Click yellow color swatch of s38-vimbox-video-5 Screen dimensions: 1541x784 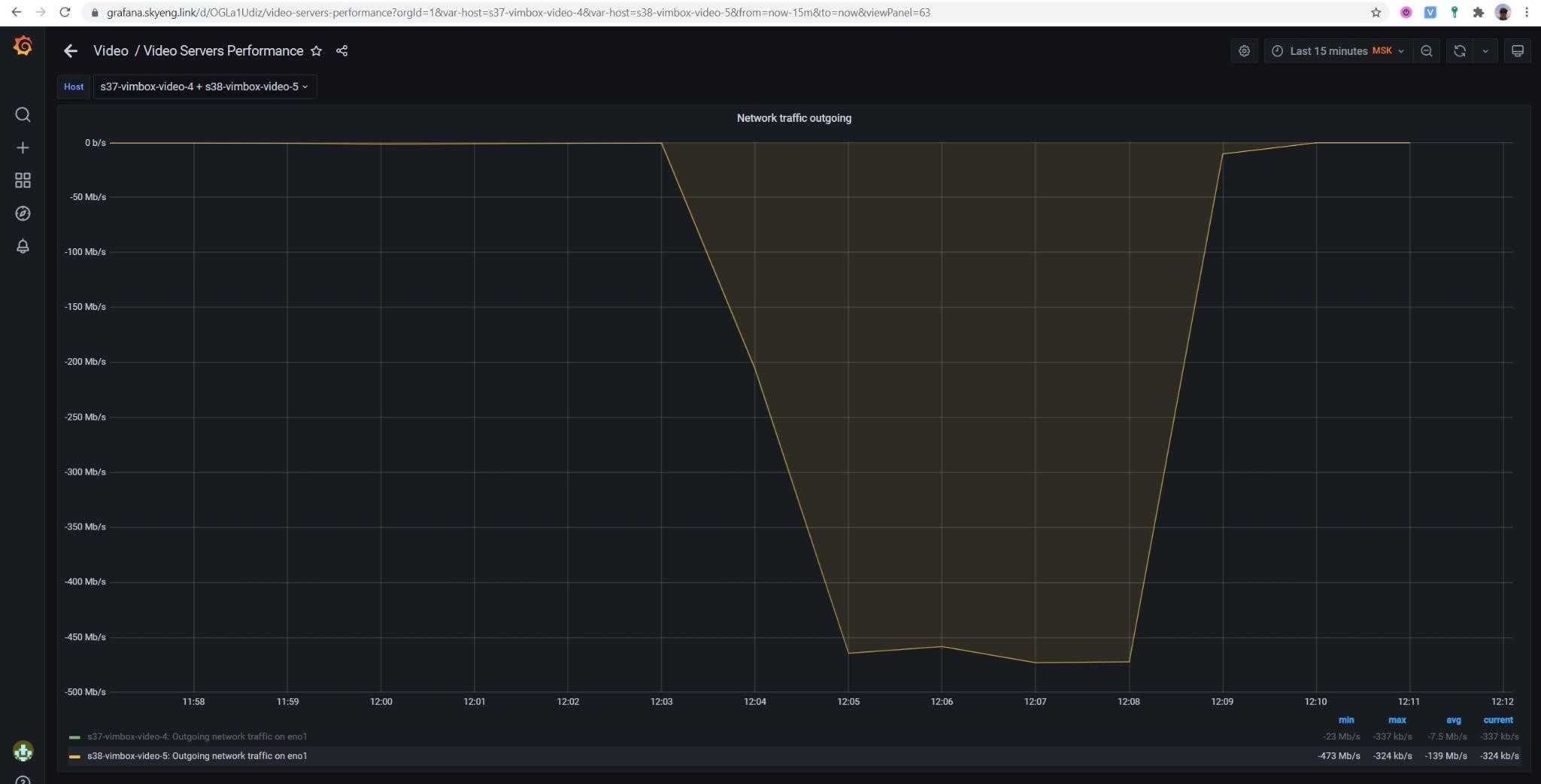click(74, 757)
